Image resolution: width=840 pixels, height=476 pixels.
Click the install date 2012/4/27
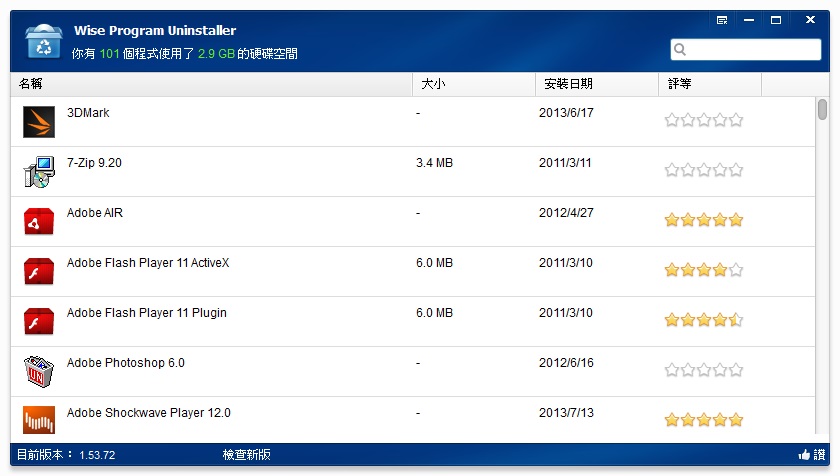point(566,213)
